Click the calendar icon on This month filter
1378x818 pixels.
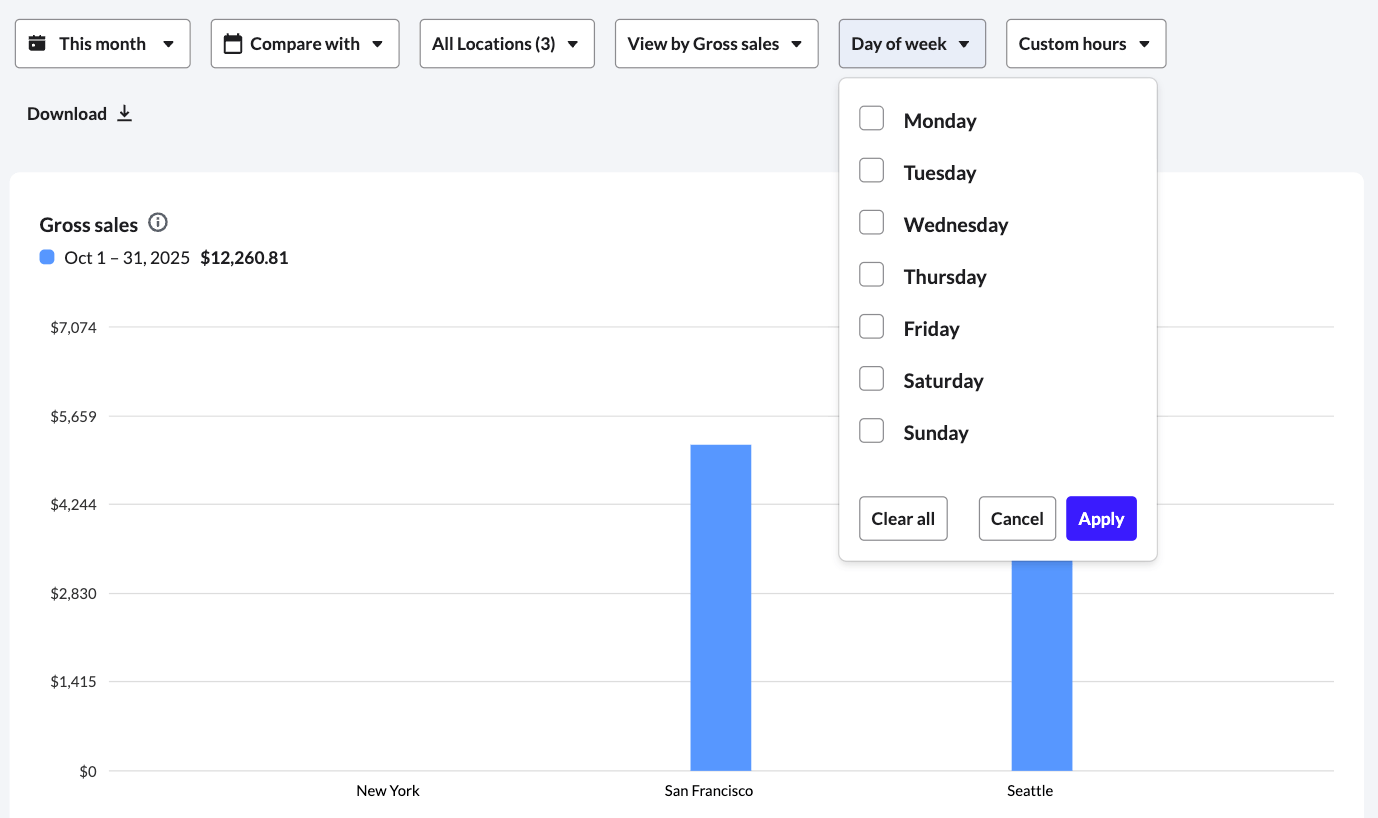click(x=37, y=43)
